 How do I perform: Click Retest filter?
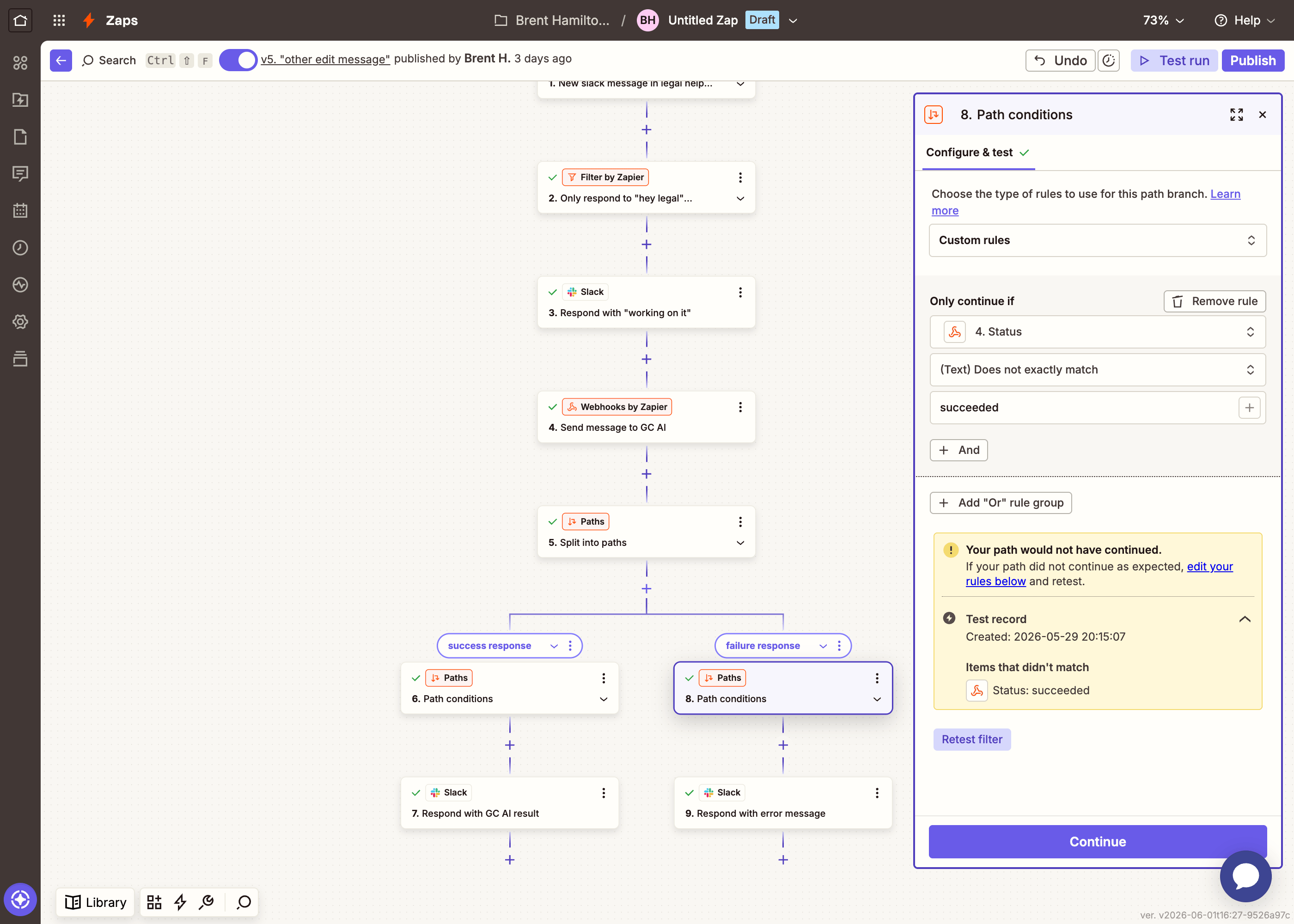point(972,740)
